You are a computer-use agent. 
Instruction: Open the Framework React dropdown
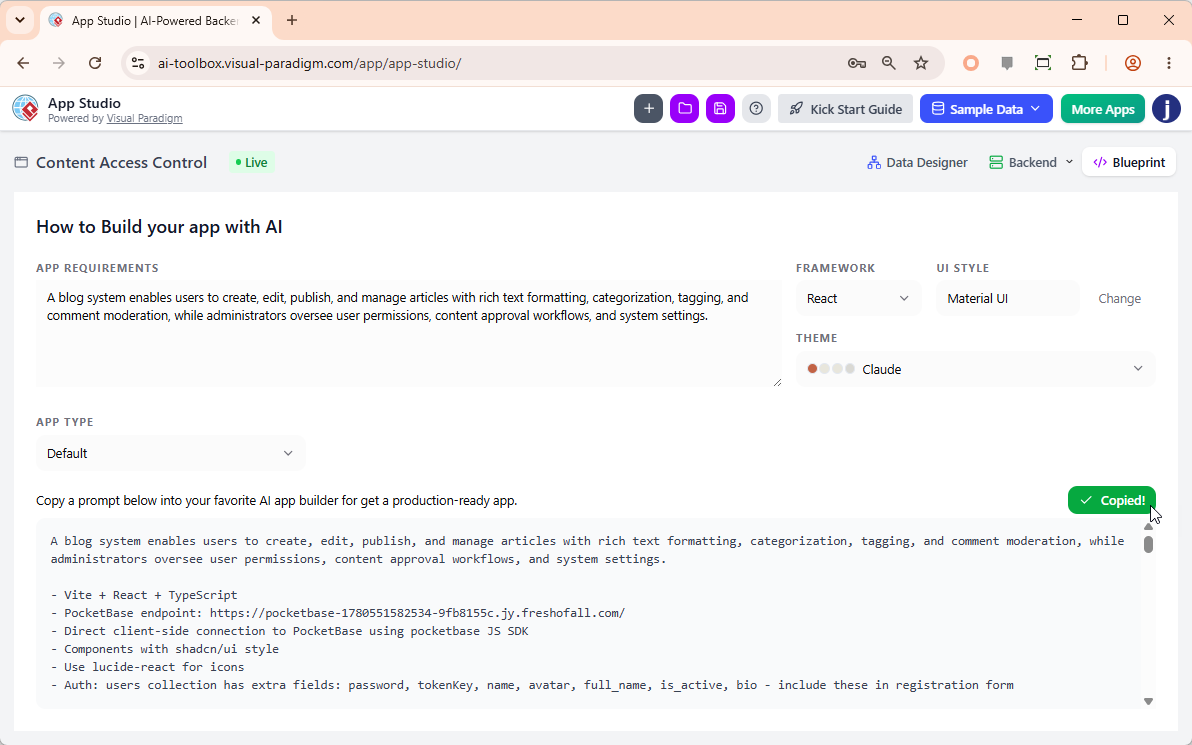[858, 299]
